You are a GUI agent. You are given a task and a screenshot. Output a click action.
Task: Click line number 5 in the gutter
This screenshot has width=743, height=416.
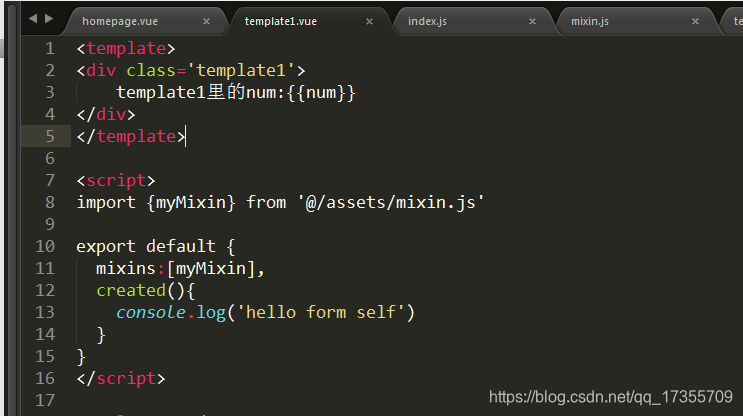click(50, 136)
